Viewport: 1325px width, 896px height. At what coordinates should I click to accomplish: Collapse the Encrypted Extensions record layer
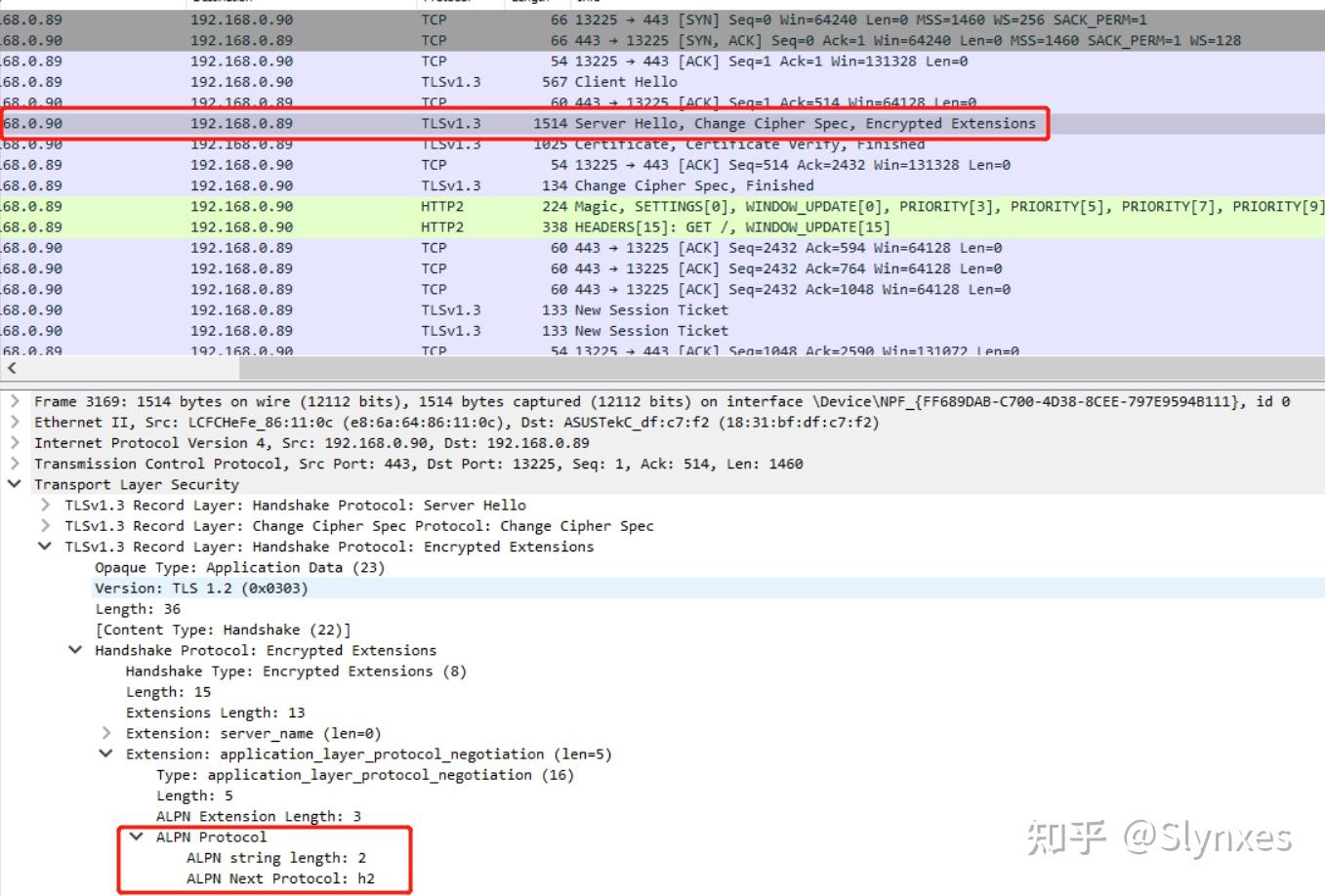[x=45, y=547]
